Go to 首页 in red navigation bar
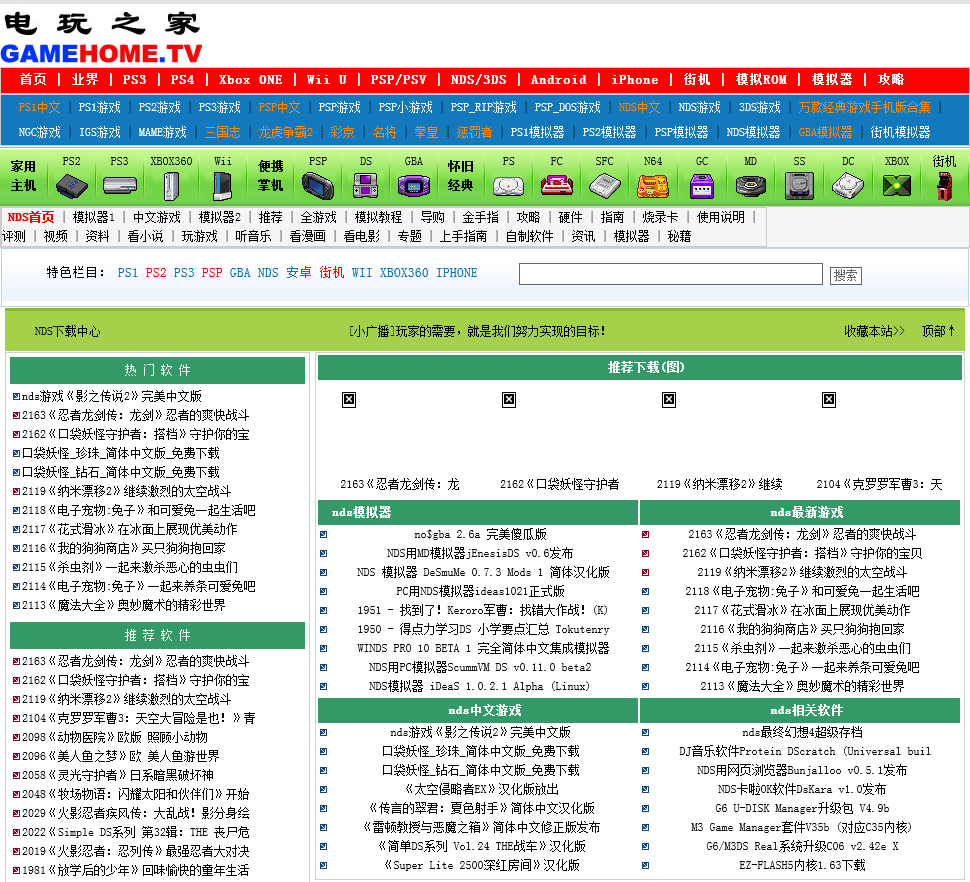This screenshot has width=970, height=882. coord(33,80)
